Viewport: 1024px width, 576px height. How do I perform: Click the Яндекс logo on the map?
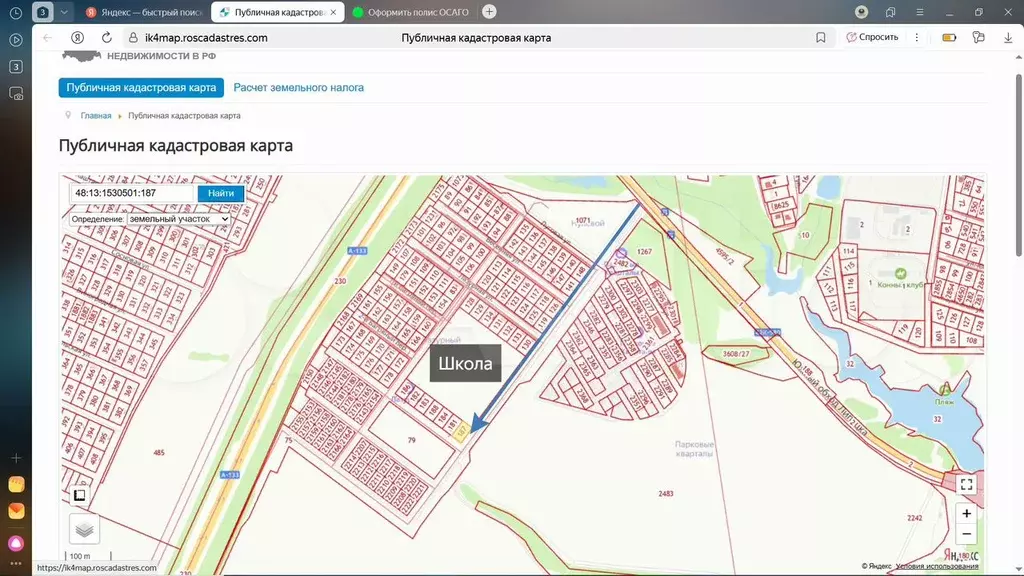(961, 556)
